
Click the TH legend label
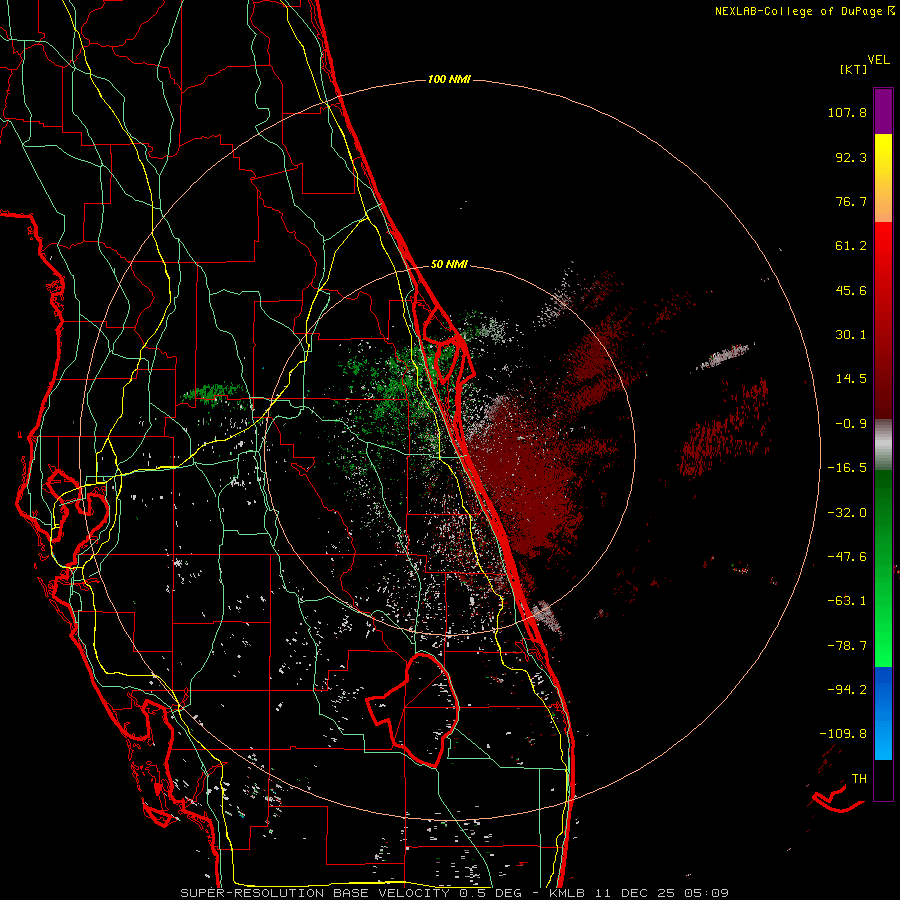click(859, 779)
